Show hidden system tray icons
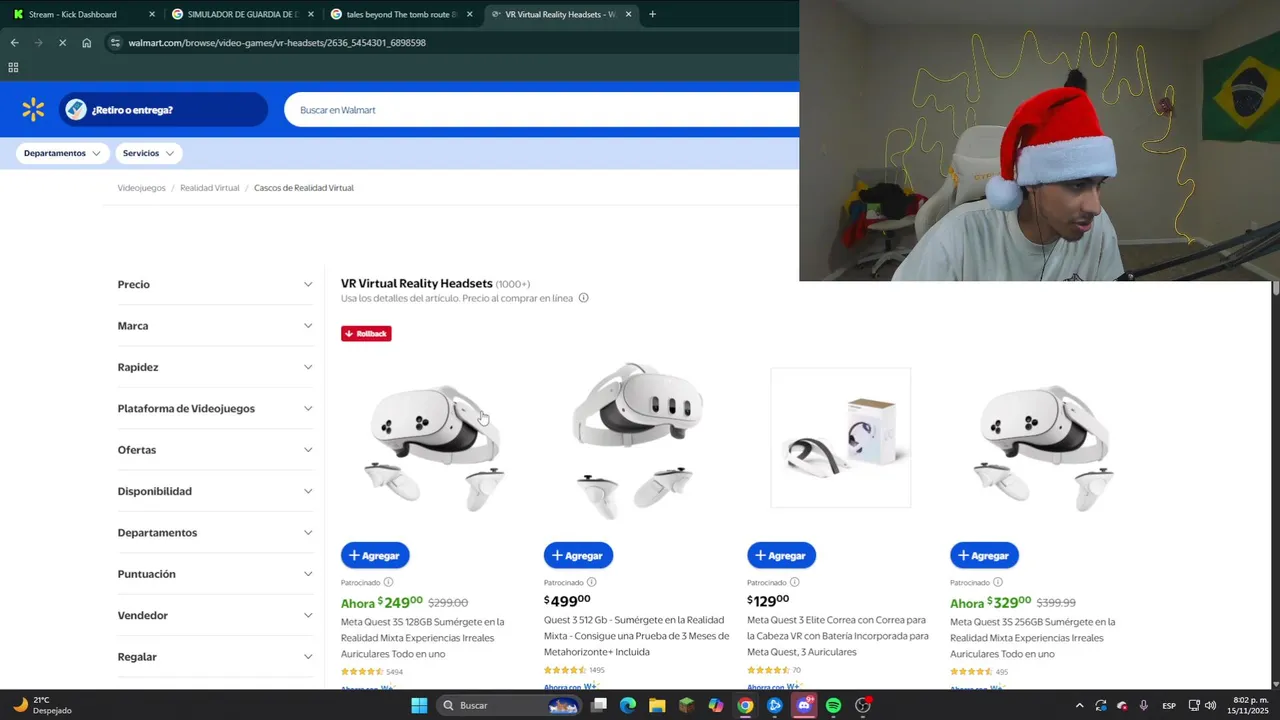Screen dimensions: 1280x720 (1079, 705)
